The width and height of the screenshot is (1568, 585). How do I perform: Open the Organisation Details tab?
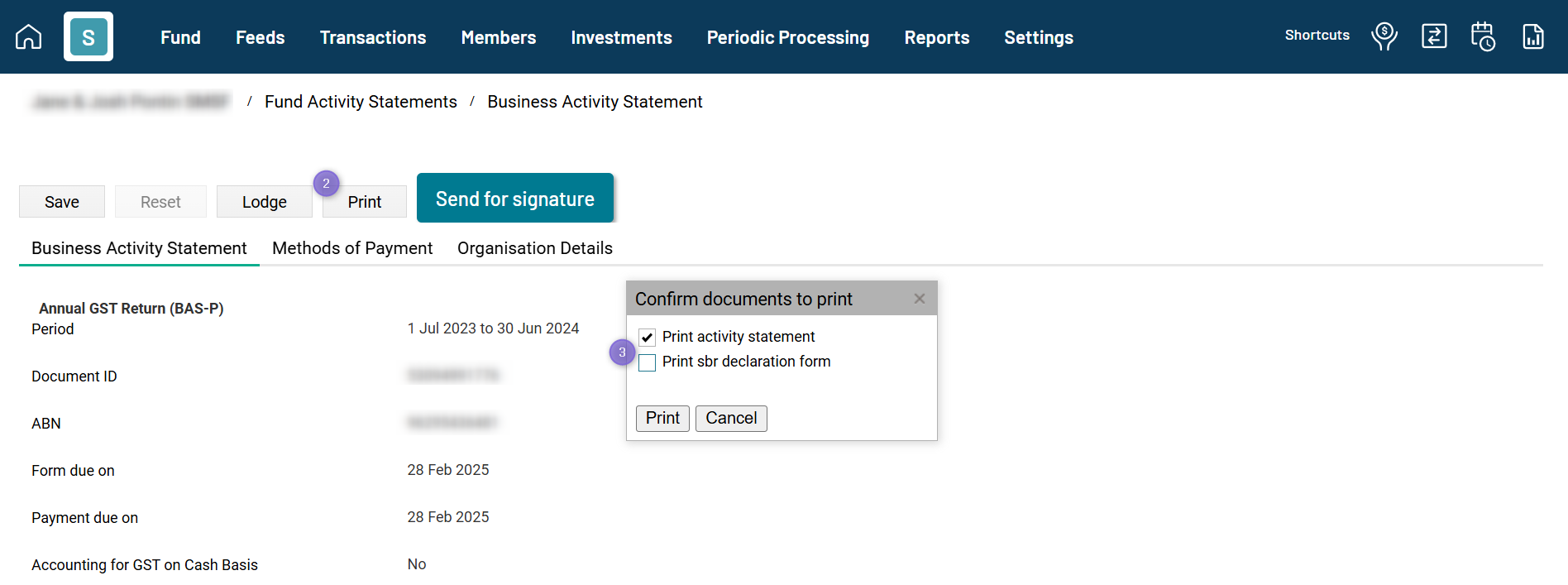[x=534, y=248]
